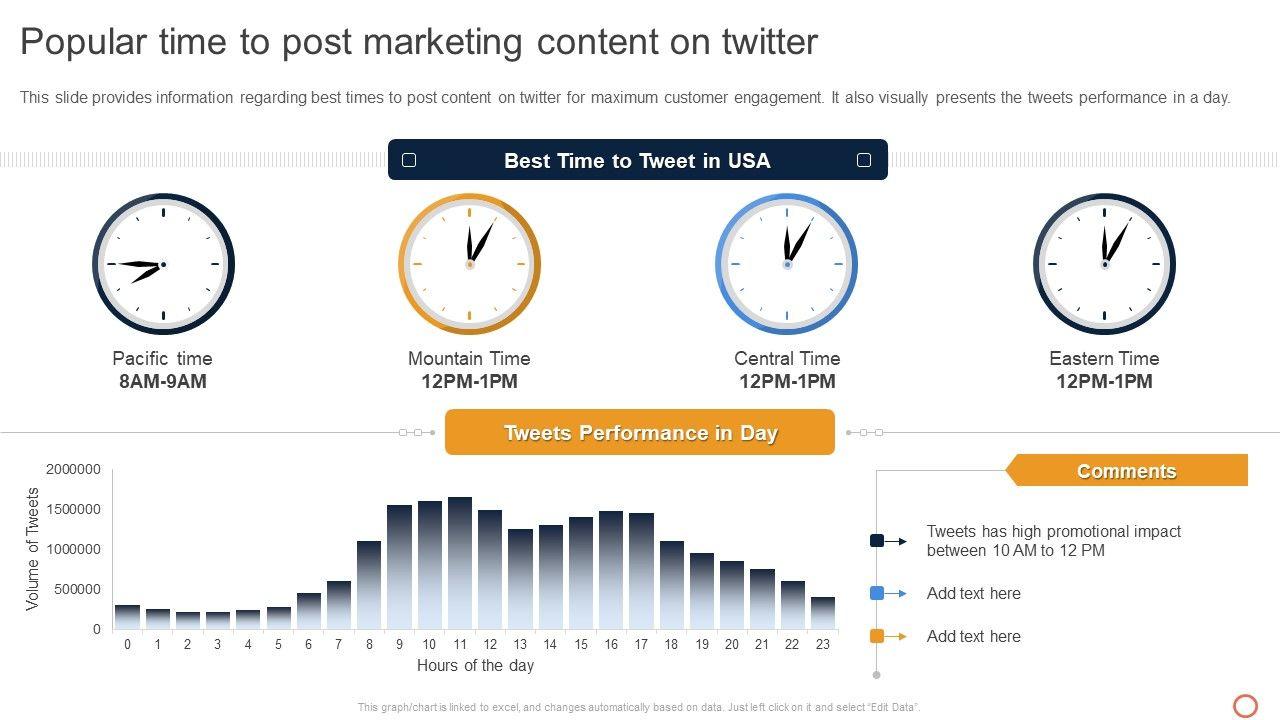Toggle the left checkbox in Best Time banner
The width and height of the screenshot is (1280, 720).
[x=409, y=160]
